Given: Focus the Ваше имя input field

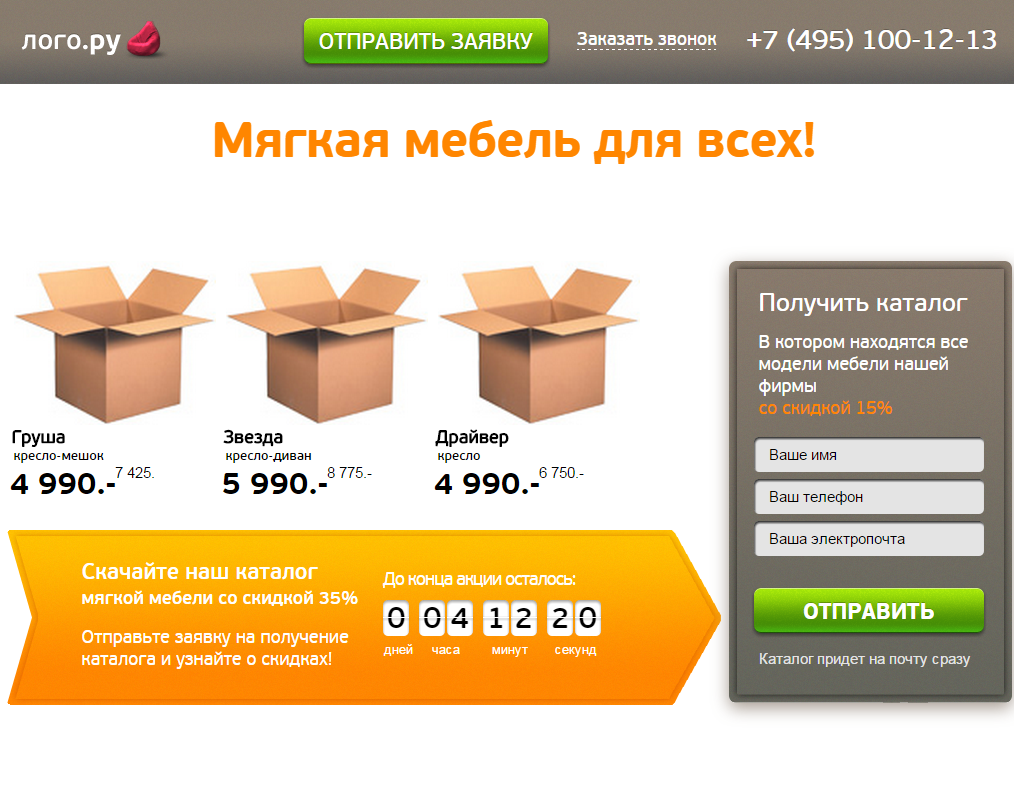Looking at the screenshot, I should coord(869,455).
